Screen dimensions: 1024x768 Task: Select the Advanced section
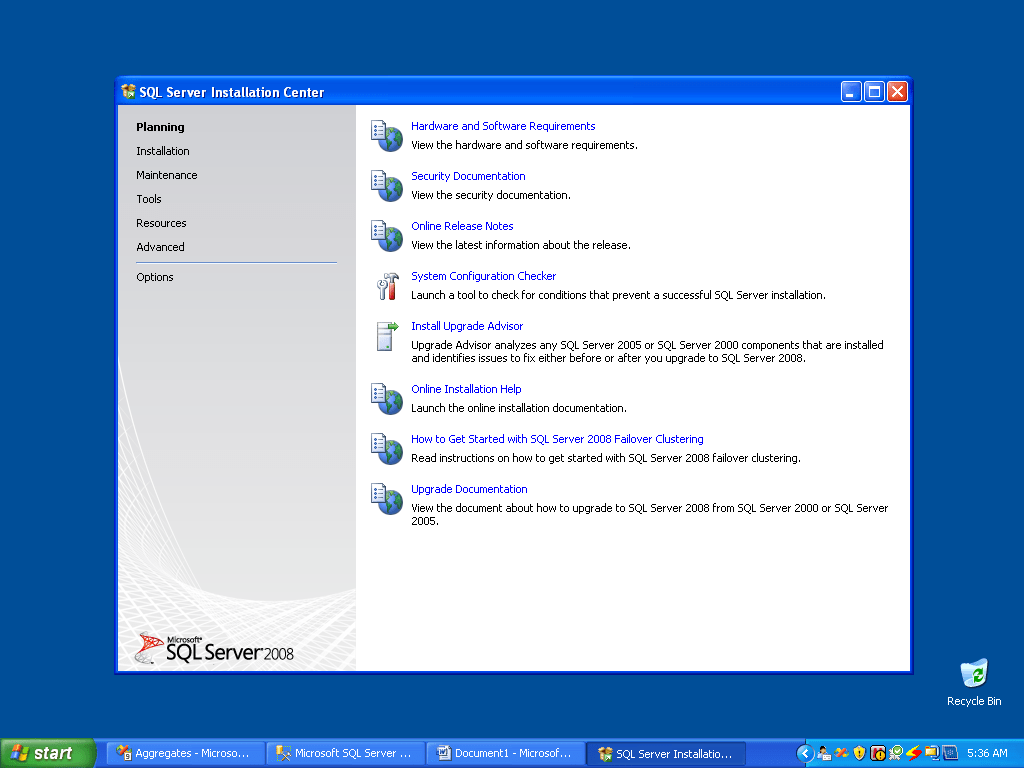pos(160,247)
